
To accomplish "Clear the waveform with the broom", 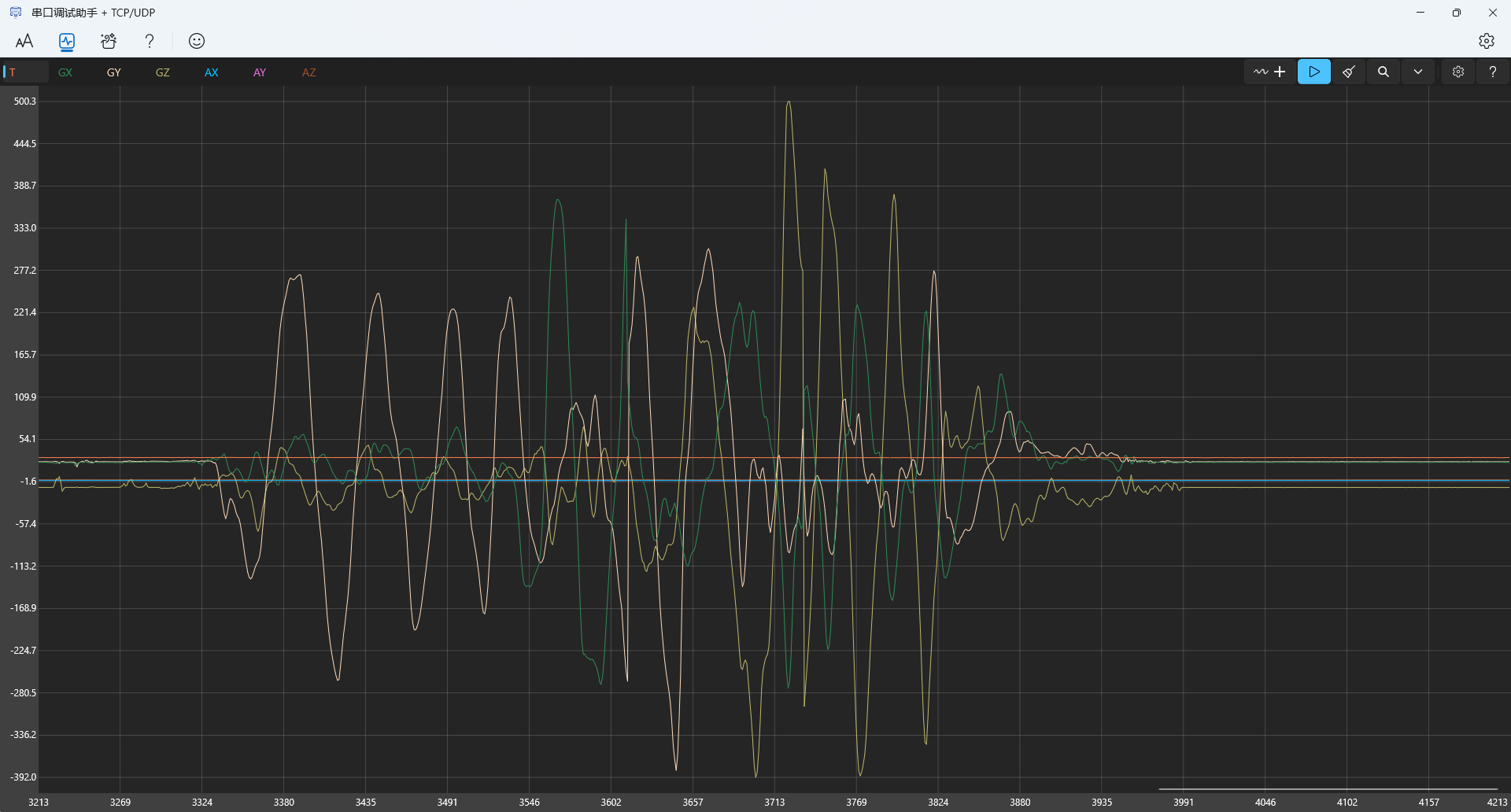I will pyautogui.click(x=1349, y=72).
